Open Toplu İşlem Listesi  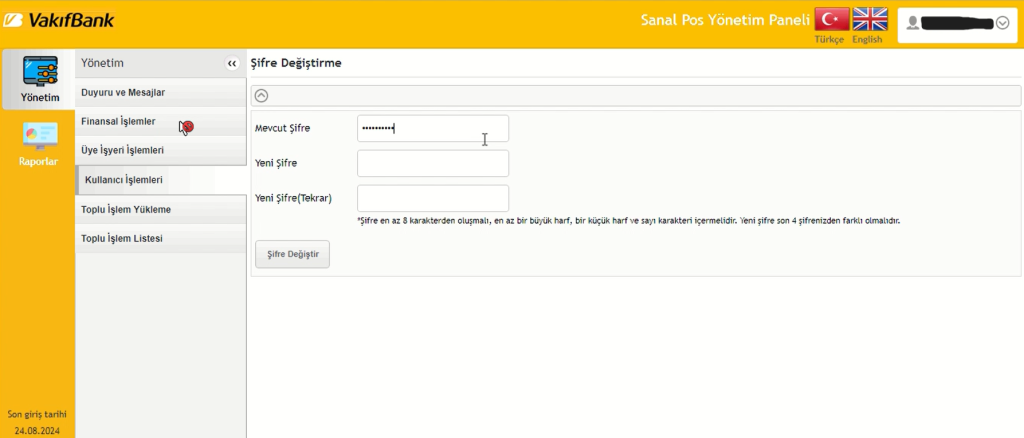point(122,239)
